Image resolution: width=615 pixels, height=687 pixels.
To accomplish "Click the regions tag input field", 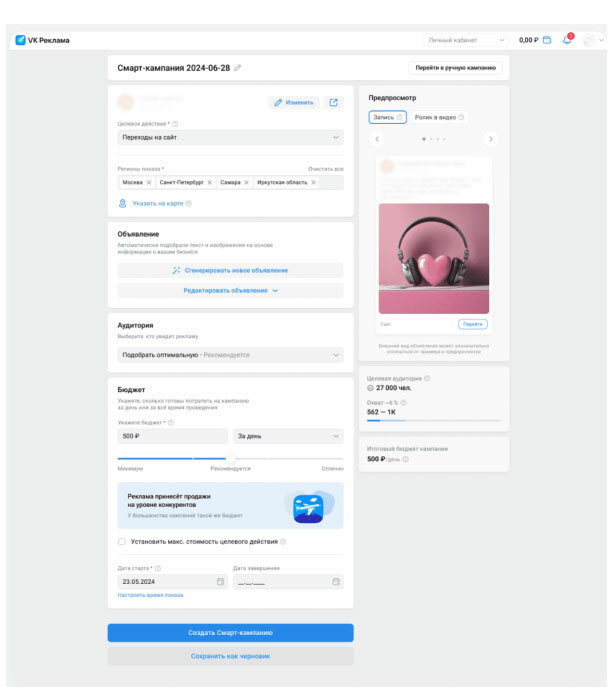I will 230,182.
